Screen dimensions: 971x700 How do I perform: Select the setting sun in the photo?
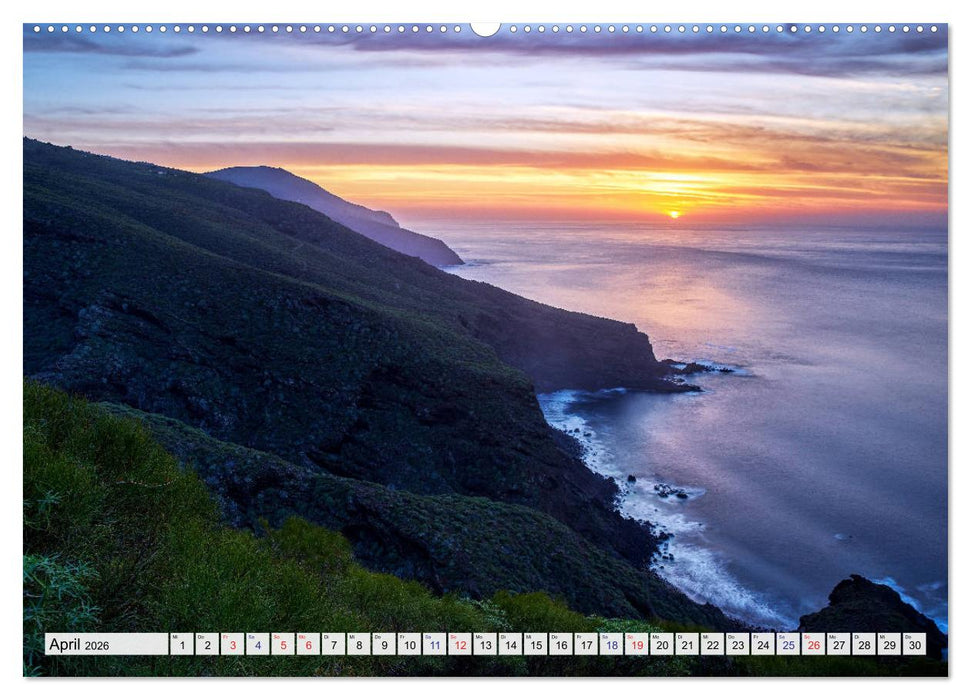(676, 212)
